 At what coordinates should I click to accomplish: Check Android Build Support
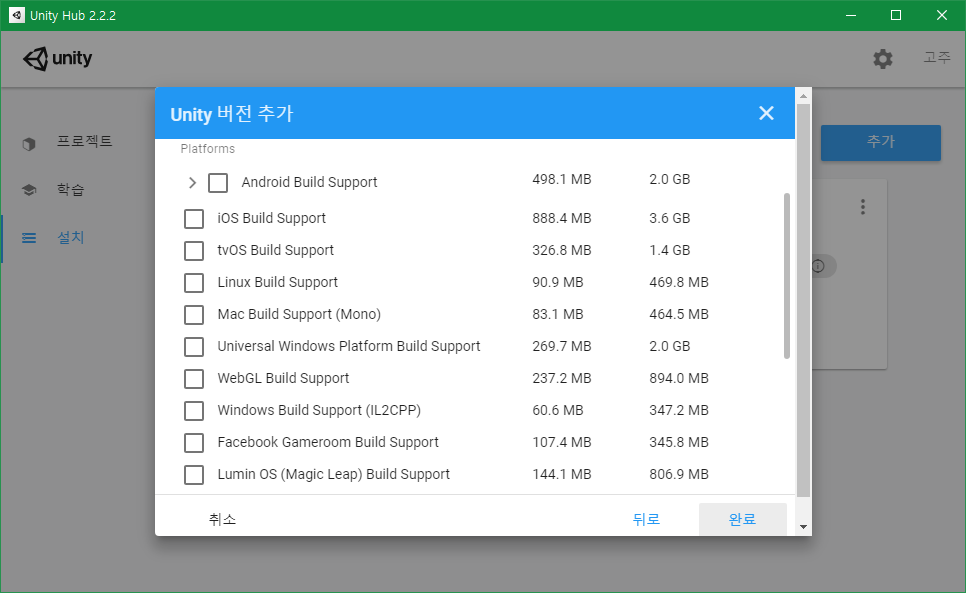point(218,183)
